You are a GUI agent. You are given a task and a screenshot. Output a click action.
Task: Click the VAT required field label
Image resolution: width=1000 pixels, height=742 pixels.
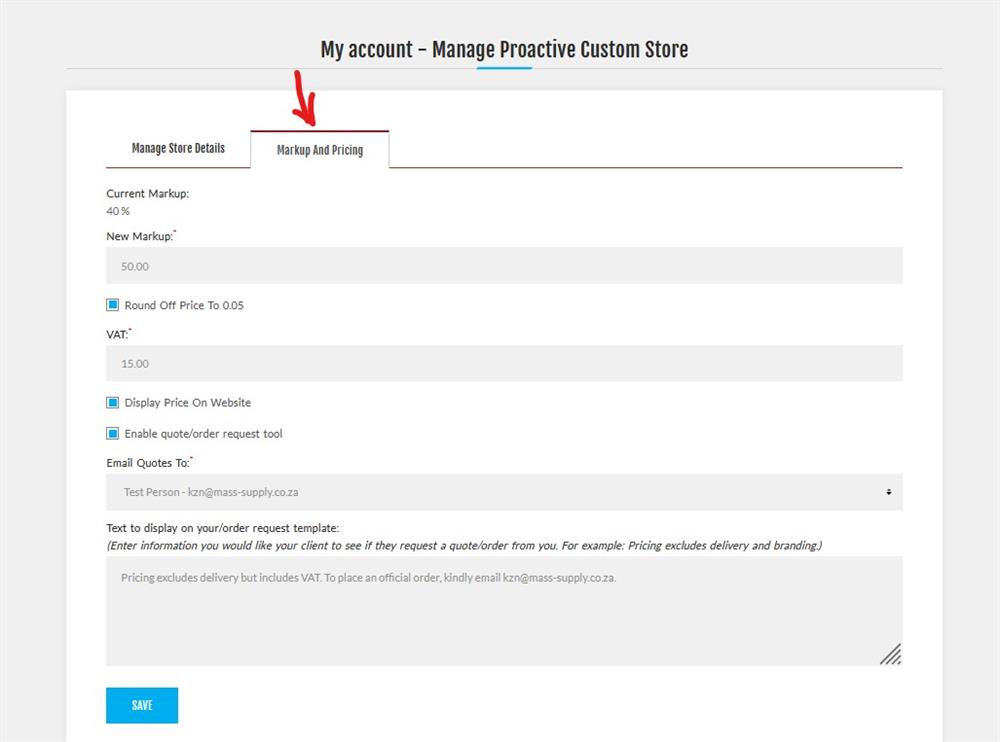pos(116,334)
